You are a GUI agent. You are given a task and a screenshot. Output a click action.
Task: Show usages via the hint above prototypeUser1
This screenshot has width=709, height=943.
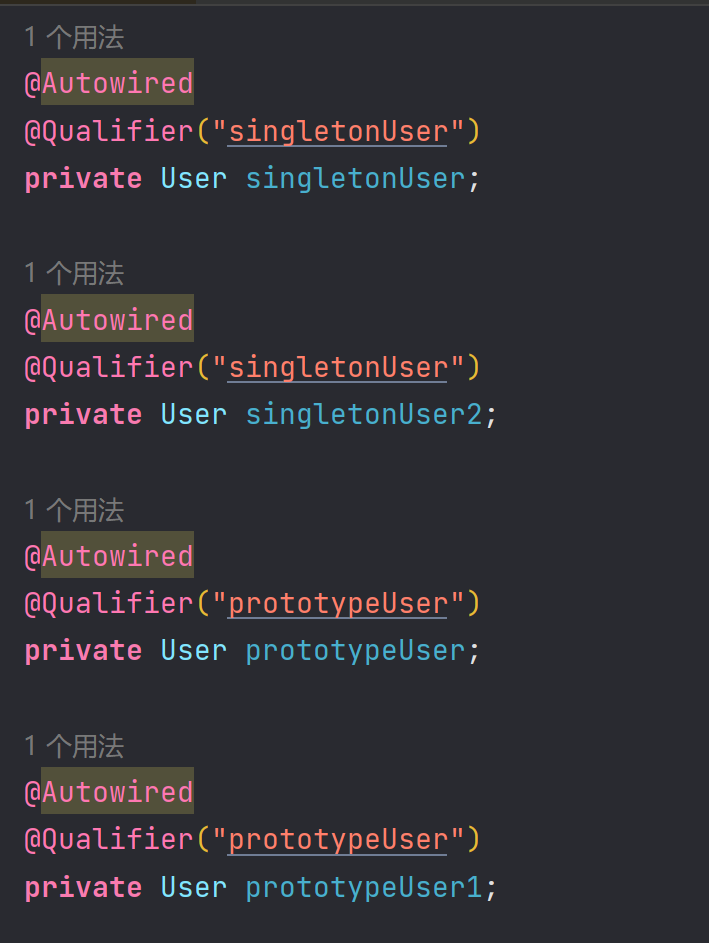[75, 746]
